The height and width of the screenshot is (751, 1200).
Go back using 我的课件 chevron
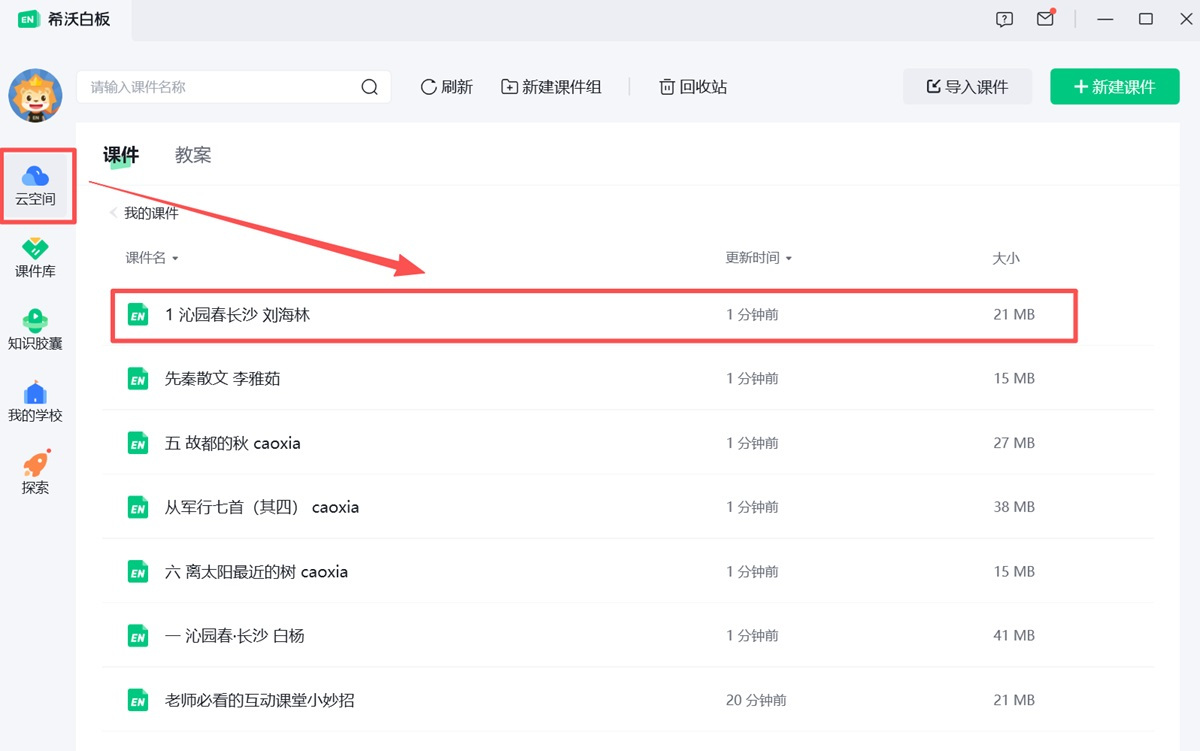coord(113,213)
